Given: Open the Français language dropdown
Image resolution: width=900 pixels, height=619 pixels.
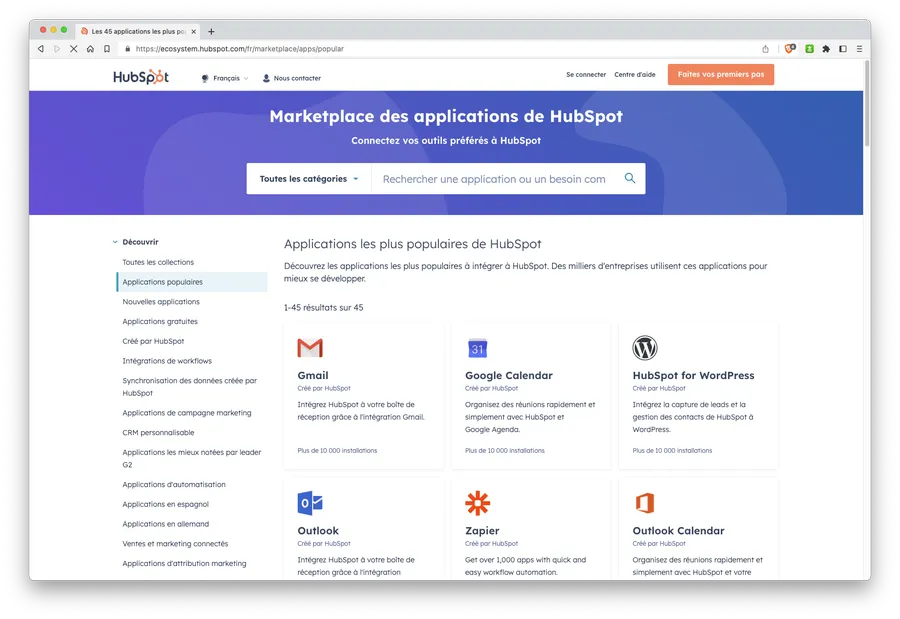Looking at the screenshot, I should (x=226, y=78).
